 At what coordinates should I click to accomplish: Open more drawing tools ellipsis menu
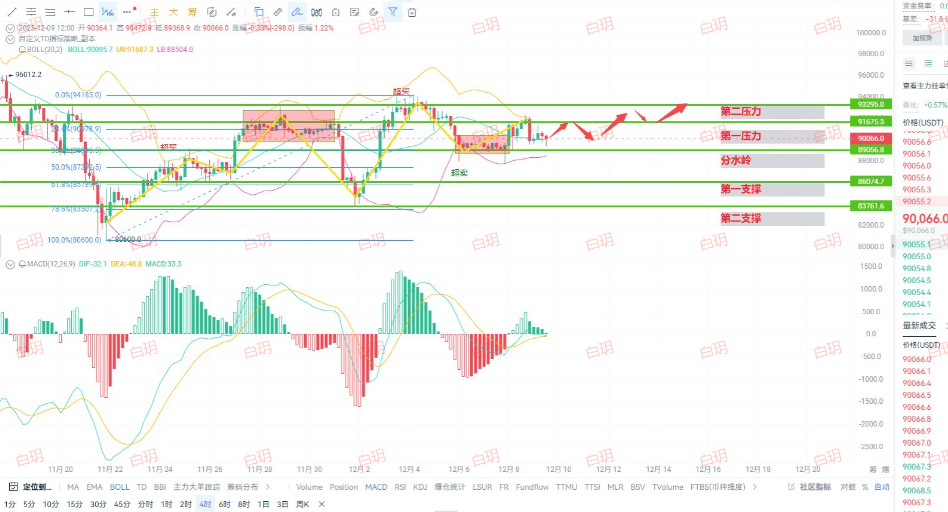tap(128, 11)
